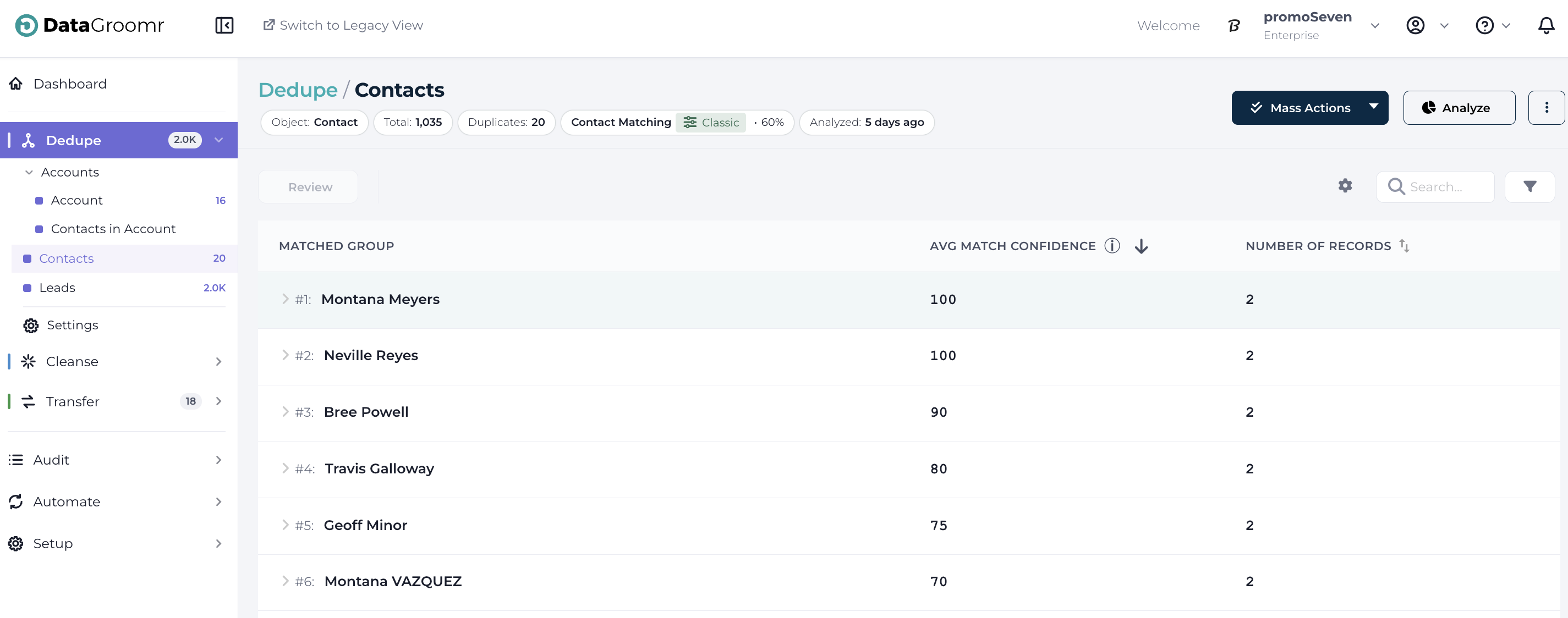Expand the promoSeven org dropdown
The width and height of the screenshot is (1568, 618).
[1374, 25]
